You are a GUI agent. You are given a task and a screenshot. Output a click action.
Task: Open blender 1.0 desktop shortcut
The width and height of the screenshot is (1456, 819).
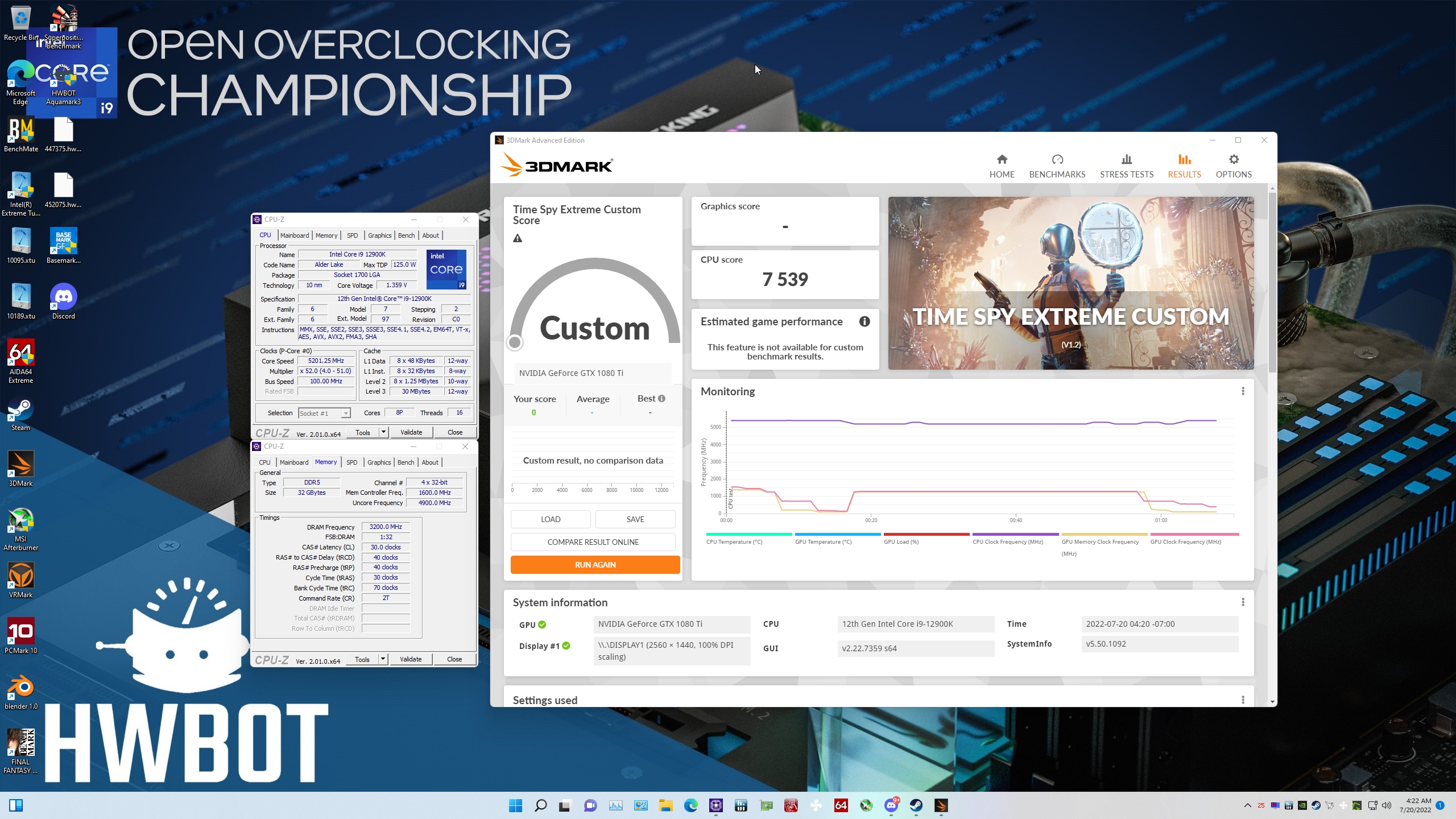pos(21,692)
